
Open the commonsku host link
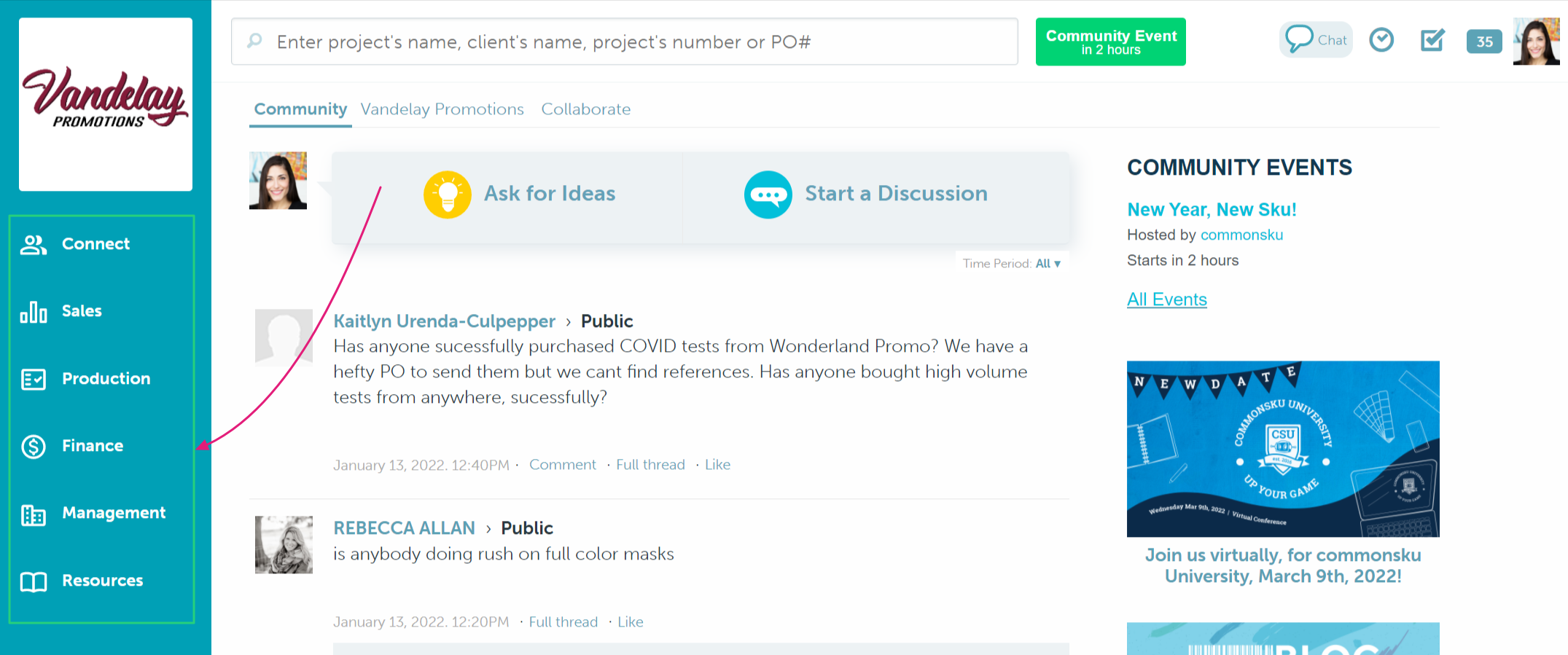[1241, 235]
